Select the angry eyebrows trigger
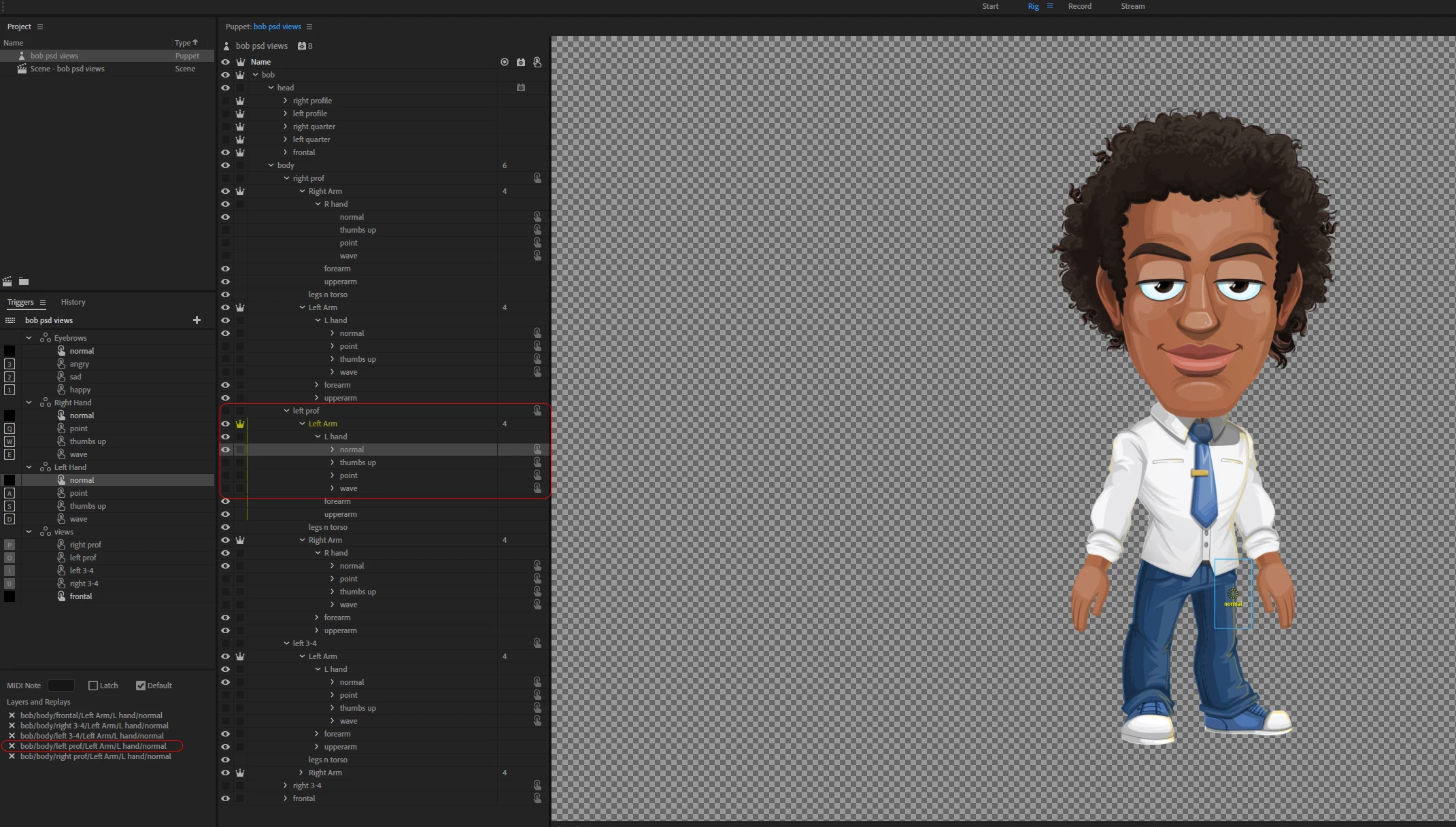Screen dimensions: 1456x827 tap(79, 364)
